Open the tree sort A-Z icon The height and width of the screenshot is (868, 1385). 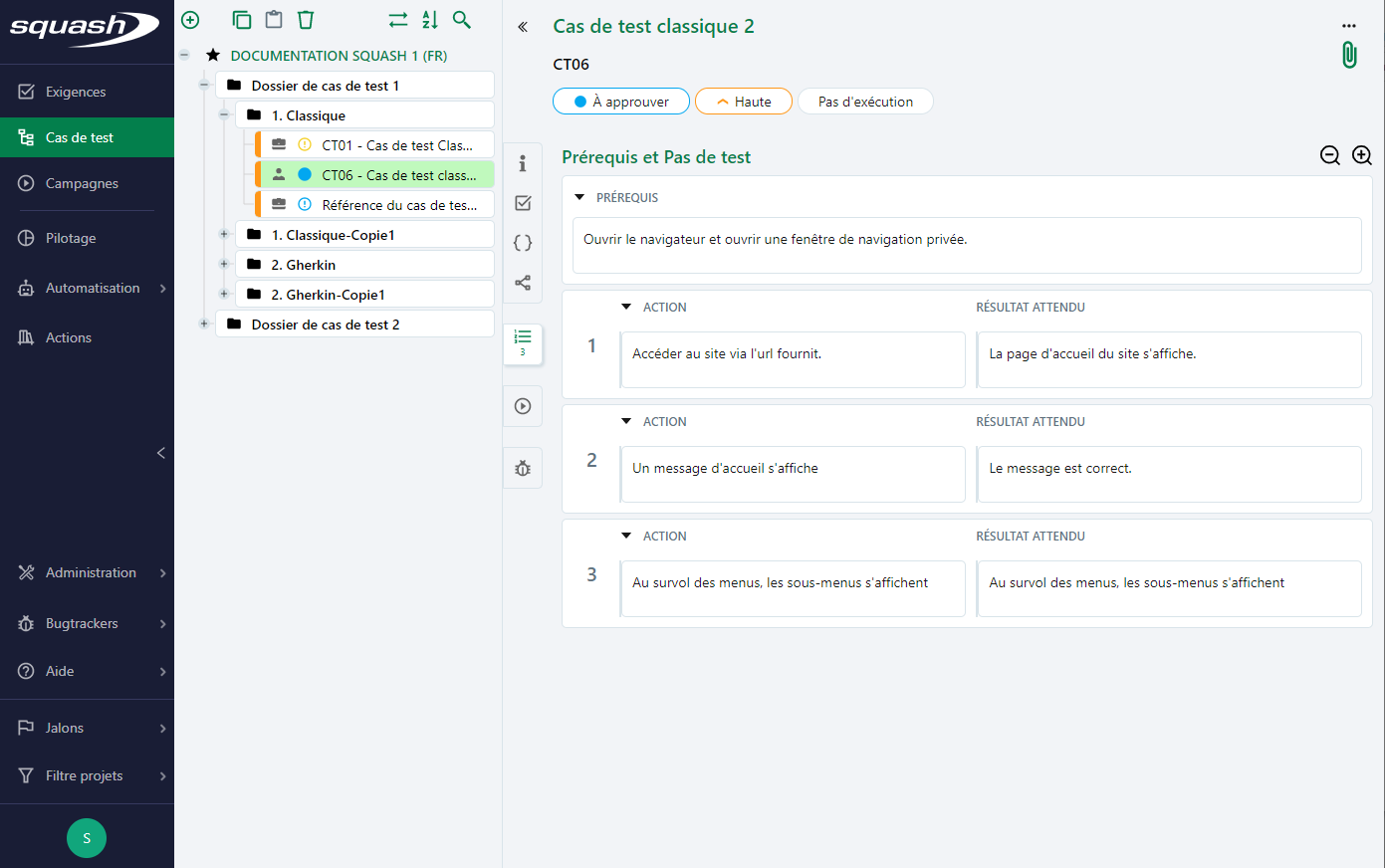point(430,20)
